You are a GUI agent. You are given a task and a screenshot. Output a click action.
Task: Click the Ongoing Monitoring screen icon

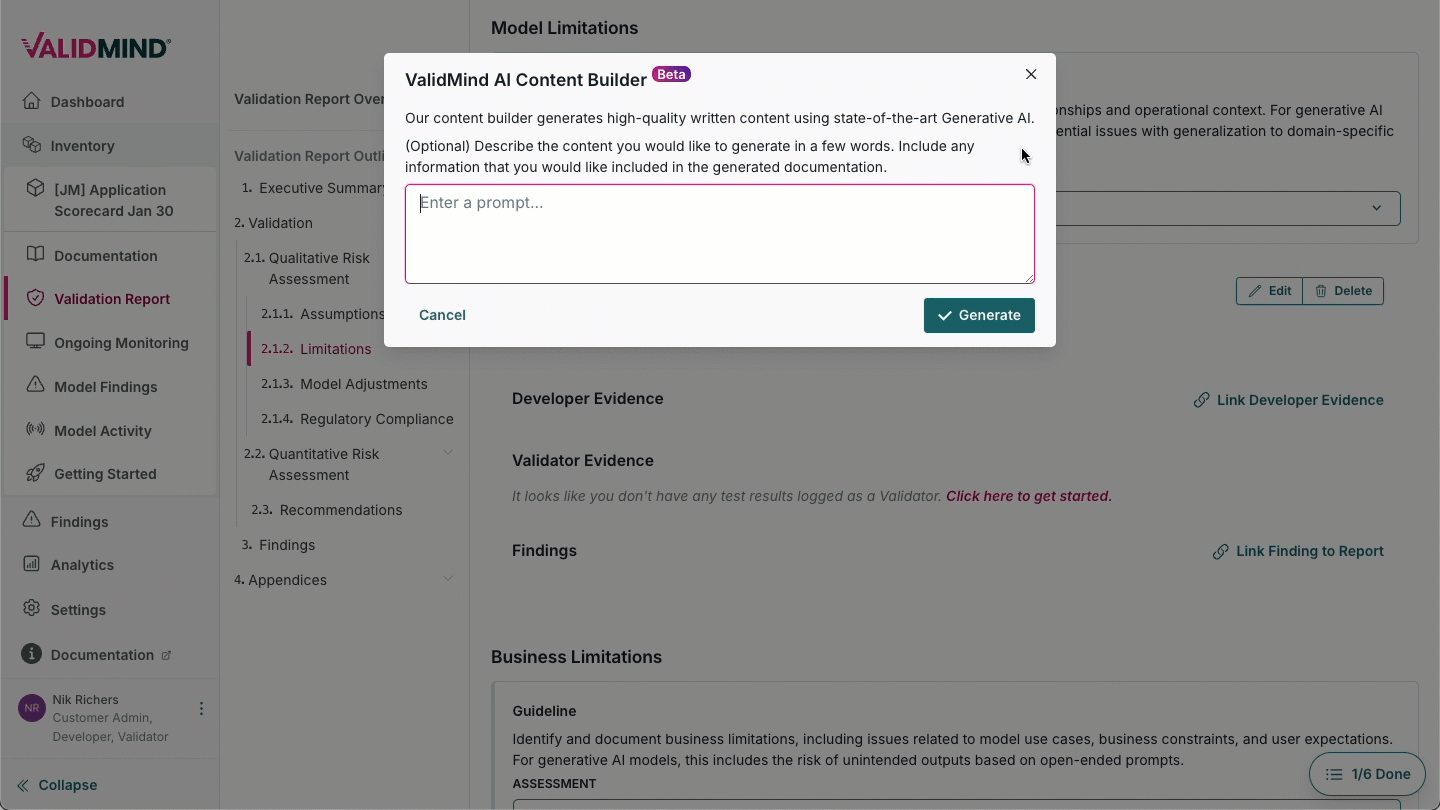[x=36, y=342]
